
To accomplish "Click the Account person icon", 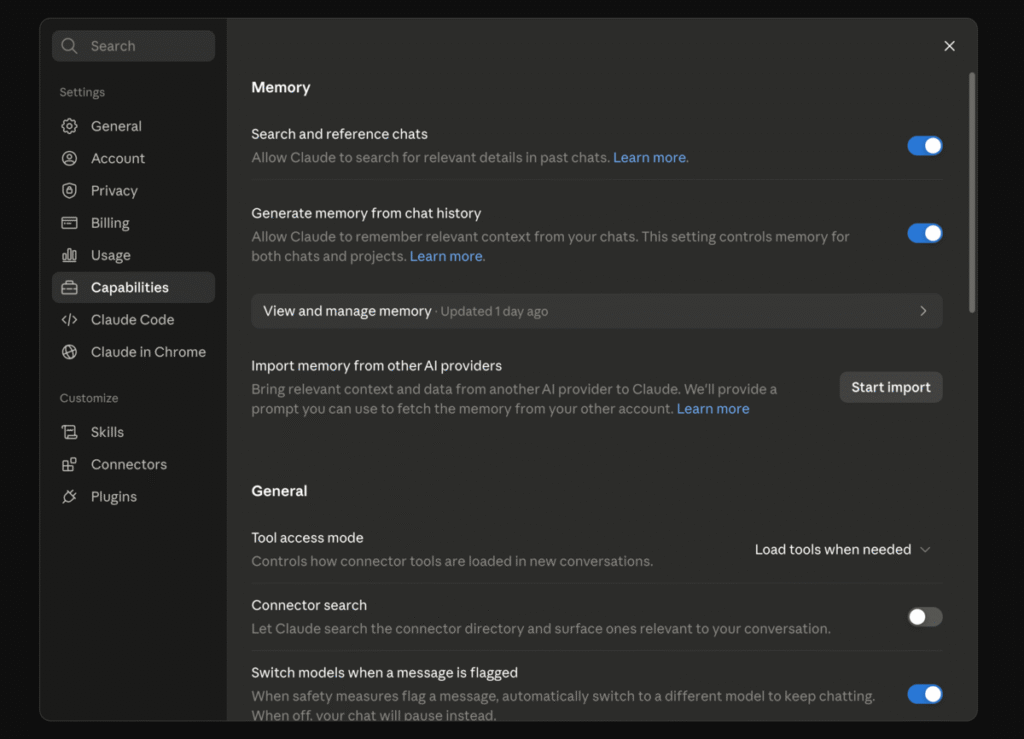I will click(x=69, y=158).
